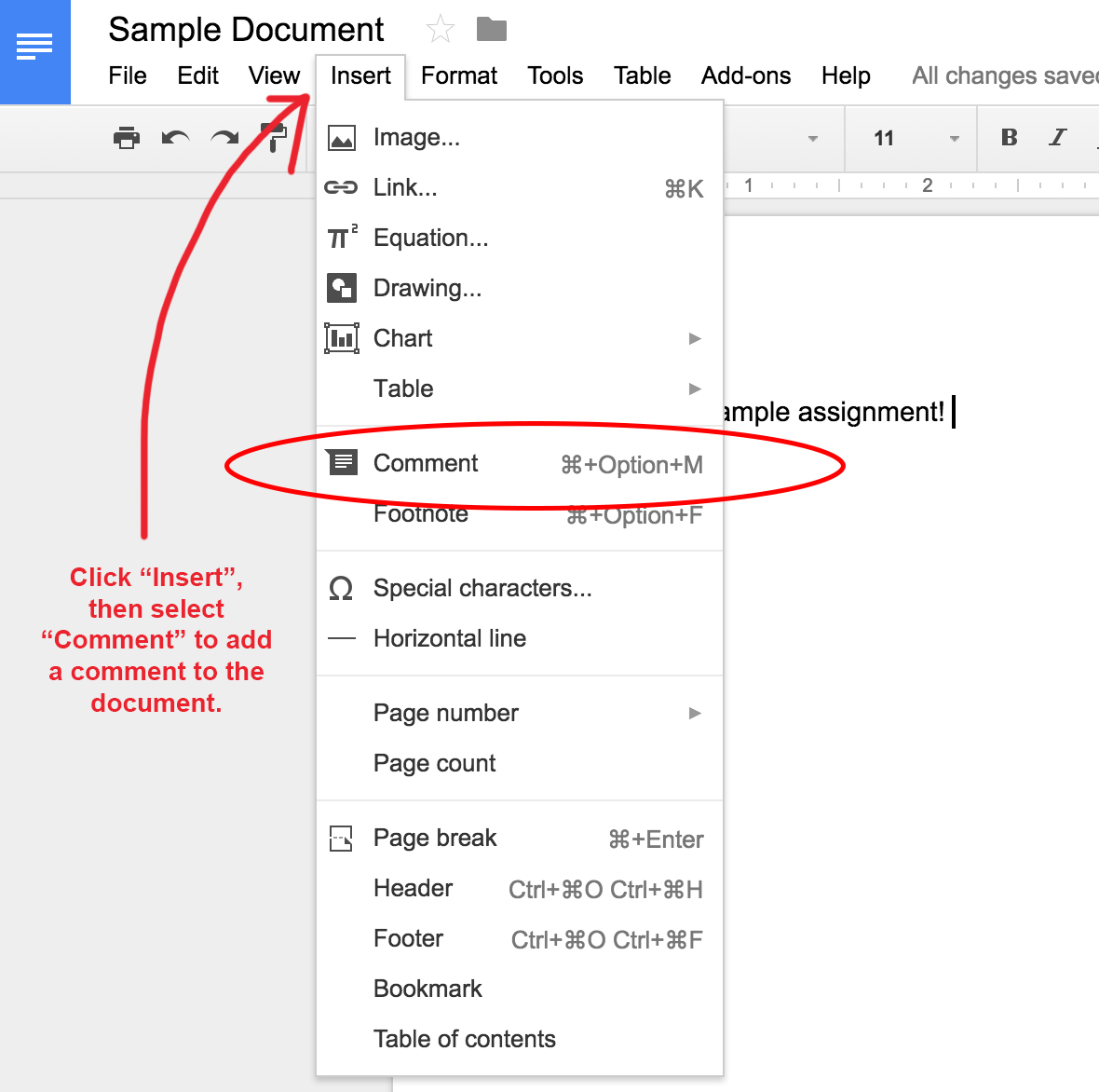Expand the Chart submenu arrow

(695, 338)
